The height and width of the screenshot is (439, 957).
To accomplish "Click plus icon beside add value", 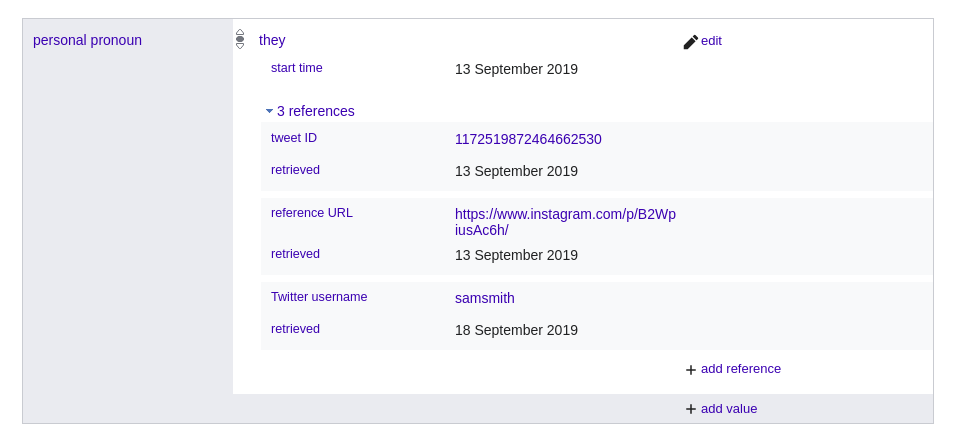I will tap(690, 409).
